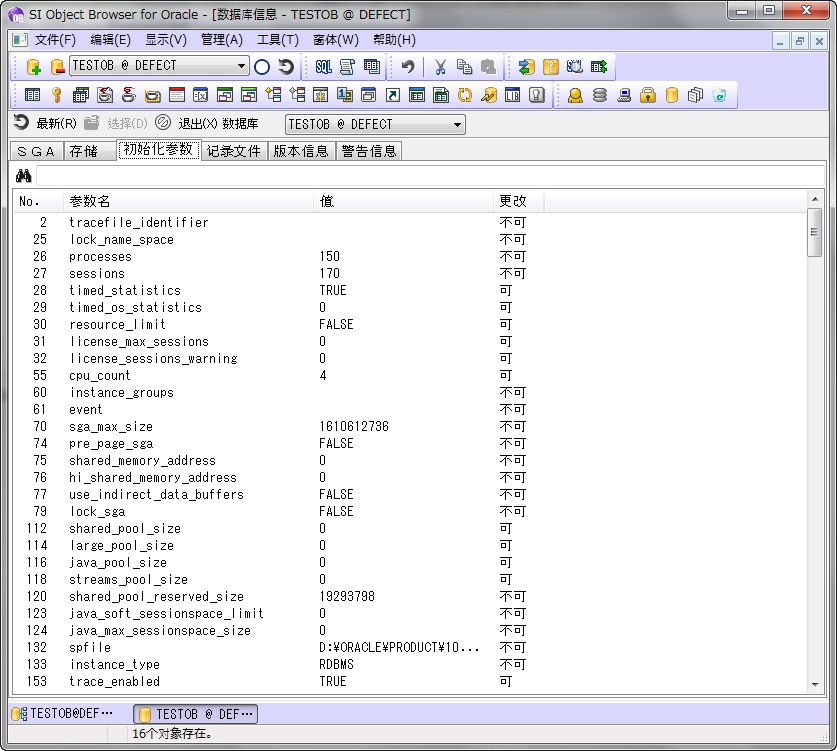This screenshot has height=751, width=837.
Task: Click the undo arrow toolbar icon
Action: 408,66
